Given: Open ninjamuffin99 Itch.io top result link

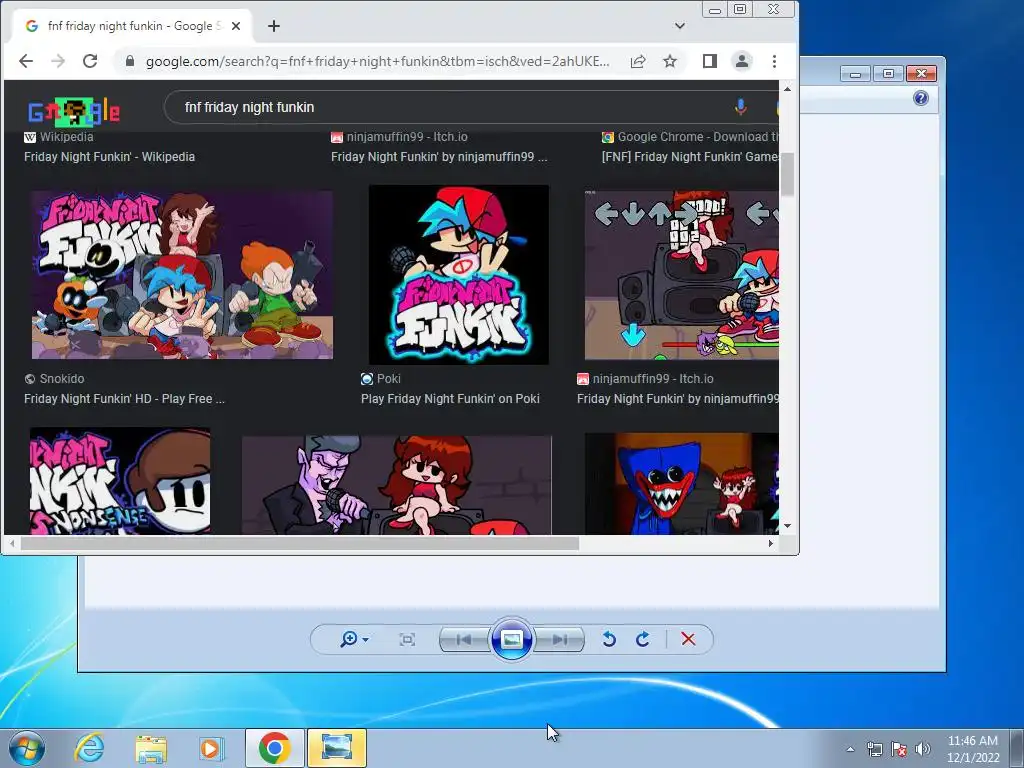Looking at the screenshot, I should pos(439,157).
